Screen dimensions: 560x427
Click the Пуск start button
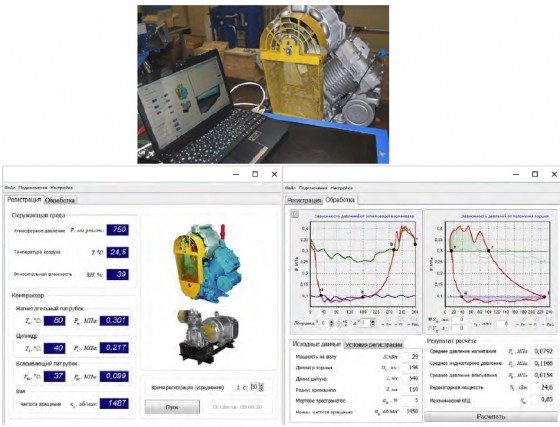pyautogui.click(x=172, y=407)
